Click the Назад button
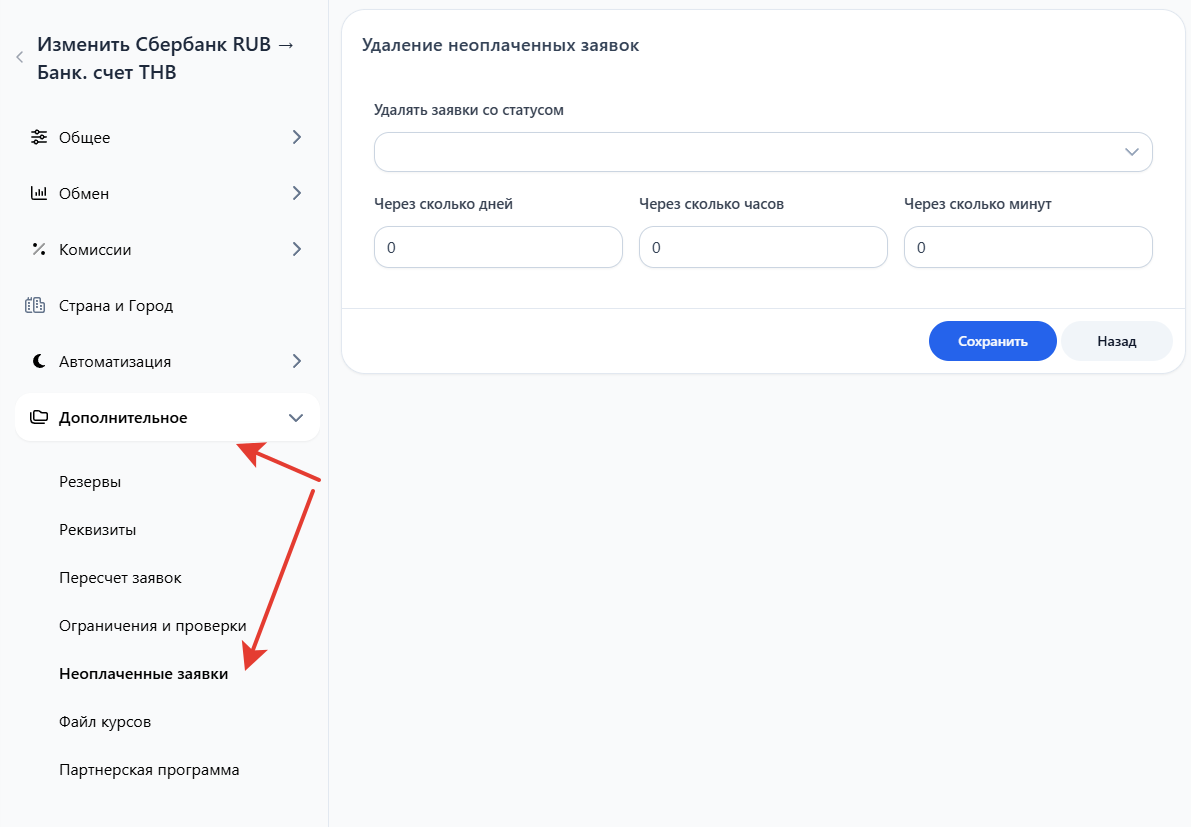This screenshot has width=1191, height=827. point(1116,341)
